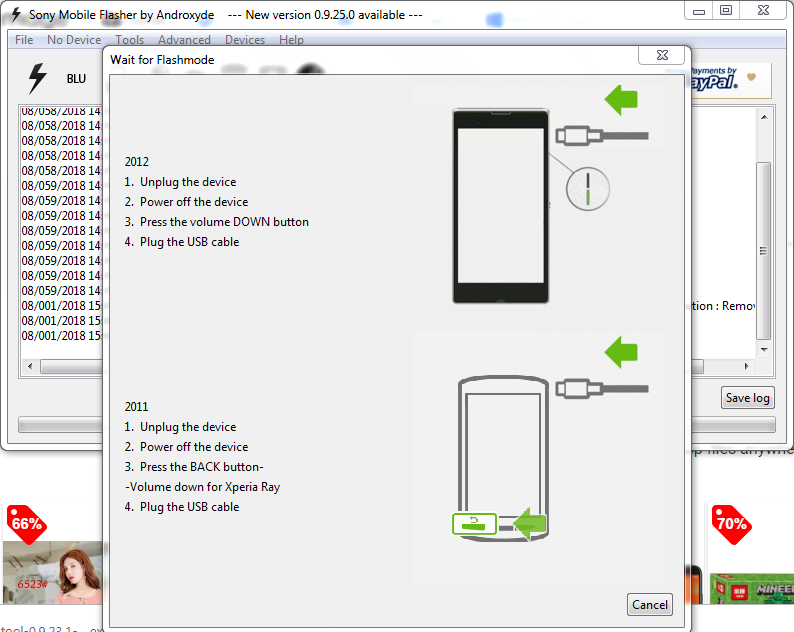The height and width of the screenshot is (632, 794).
Task: Click the Save log button
Action: tap(747, 398)
